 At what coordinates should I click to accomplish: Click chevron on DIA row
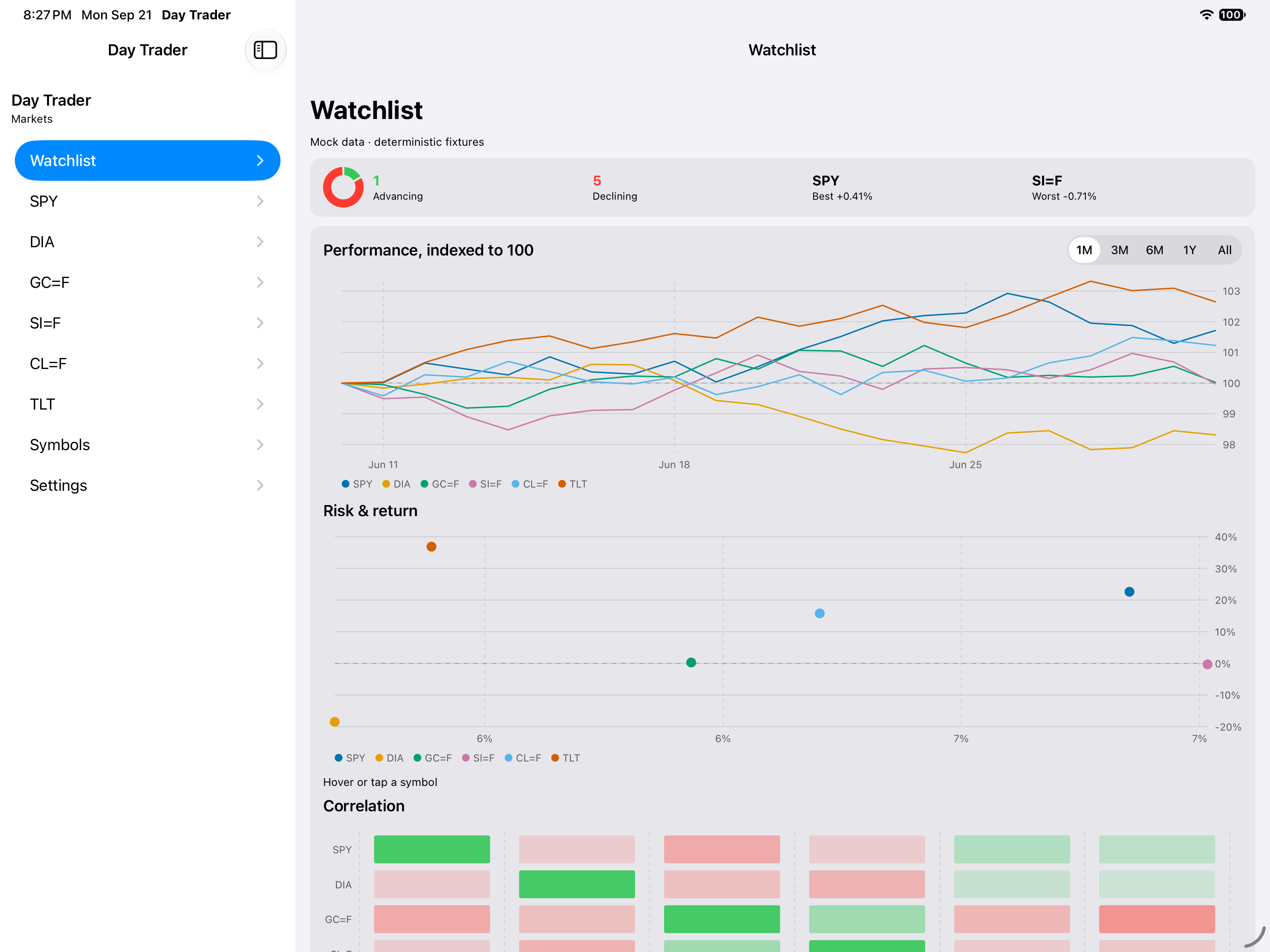[260, 242]
